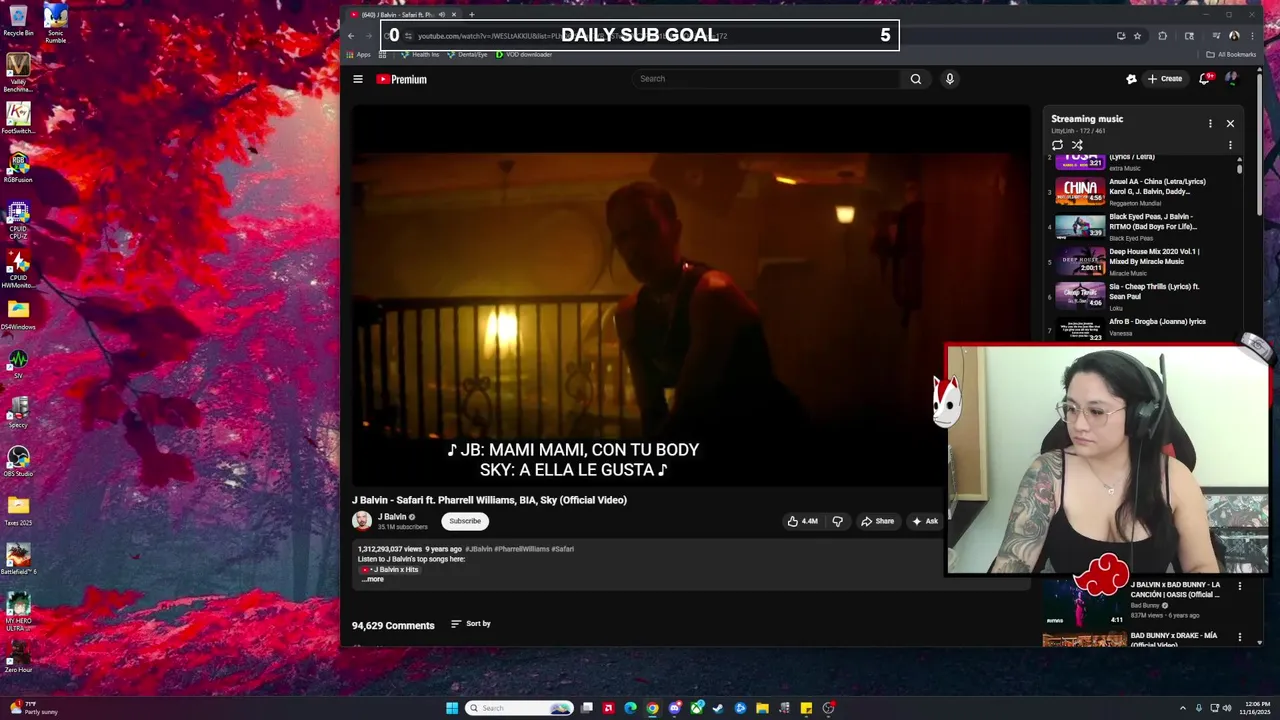
Task: Open the YouTube guide hamburger menu
Action: click(x=357, y=79)
